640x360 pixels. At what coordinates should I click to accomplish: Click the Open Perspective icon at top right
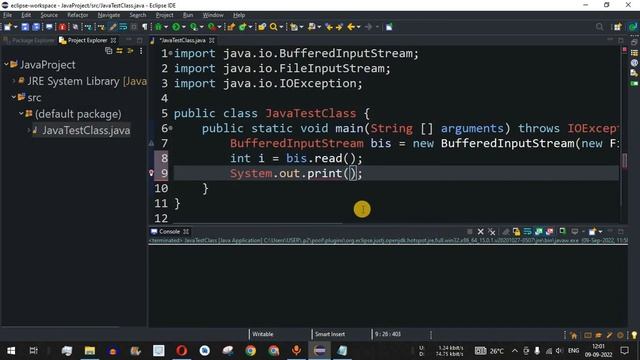point(617,27)
